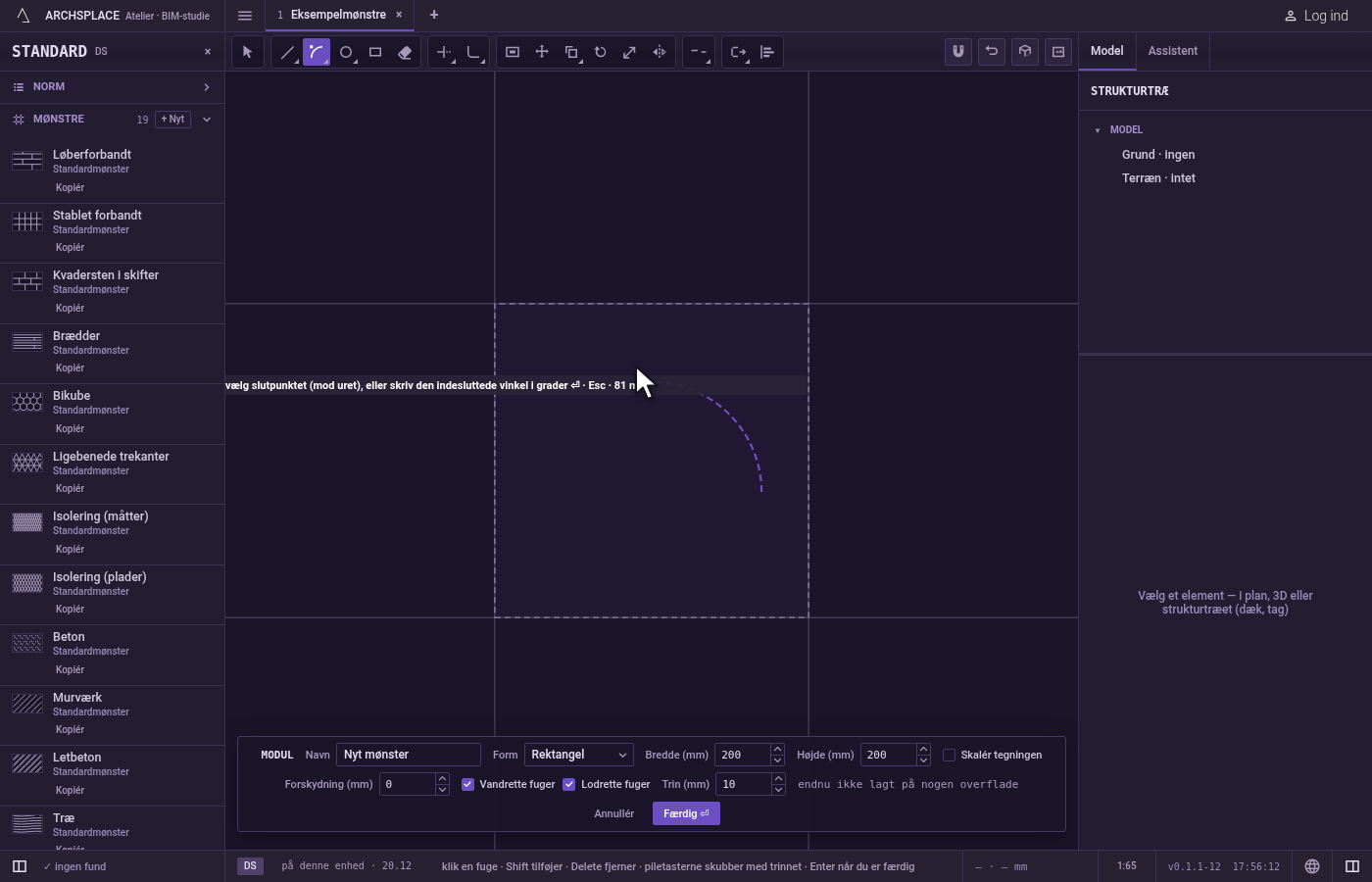Click Log ind link
The image size is (1372, 882).
[1316, 16]
